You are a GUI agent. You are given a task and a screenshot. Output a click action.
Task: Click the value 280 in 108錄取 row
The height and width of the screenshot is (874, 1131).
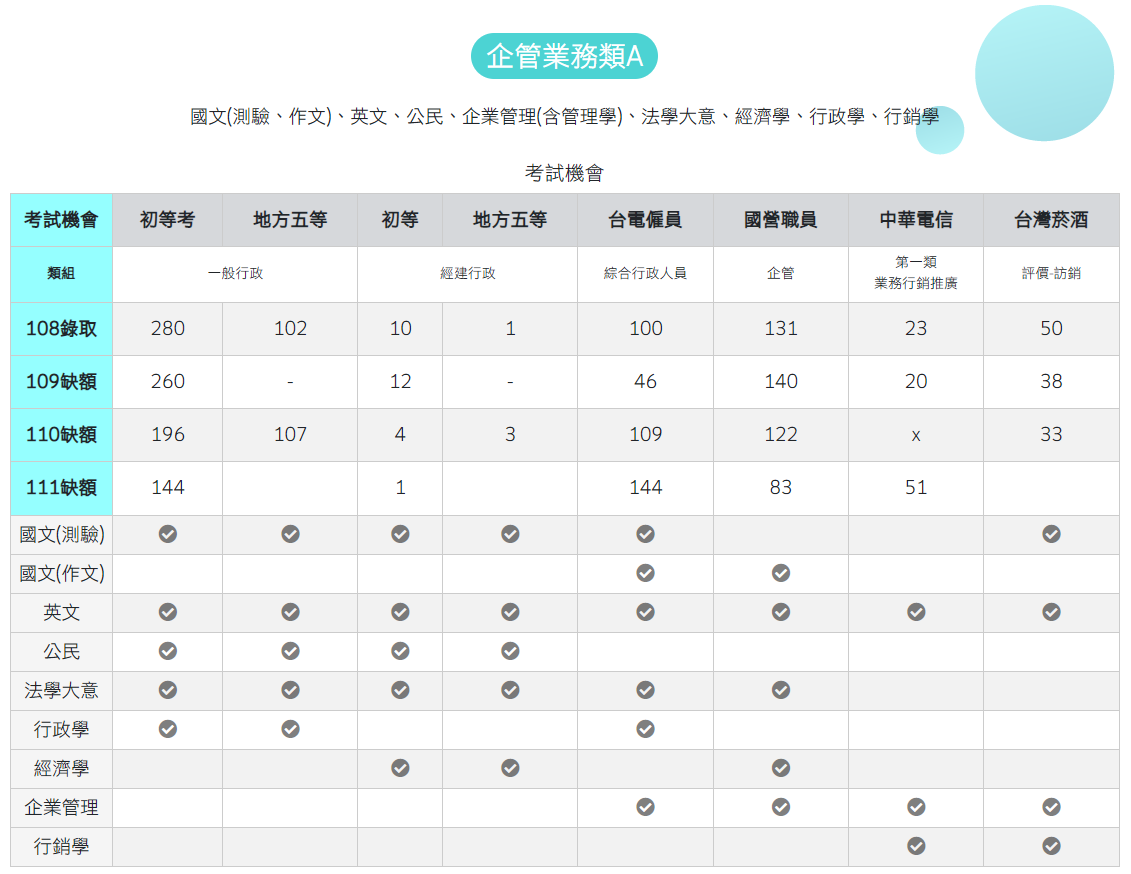click(168, 329)
